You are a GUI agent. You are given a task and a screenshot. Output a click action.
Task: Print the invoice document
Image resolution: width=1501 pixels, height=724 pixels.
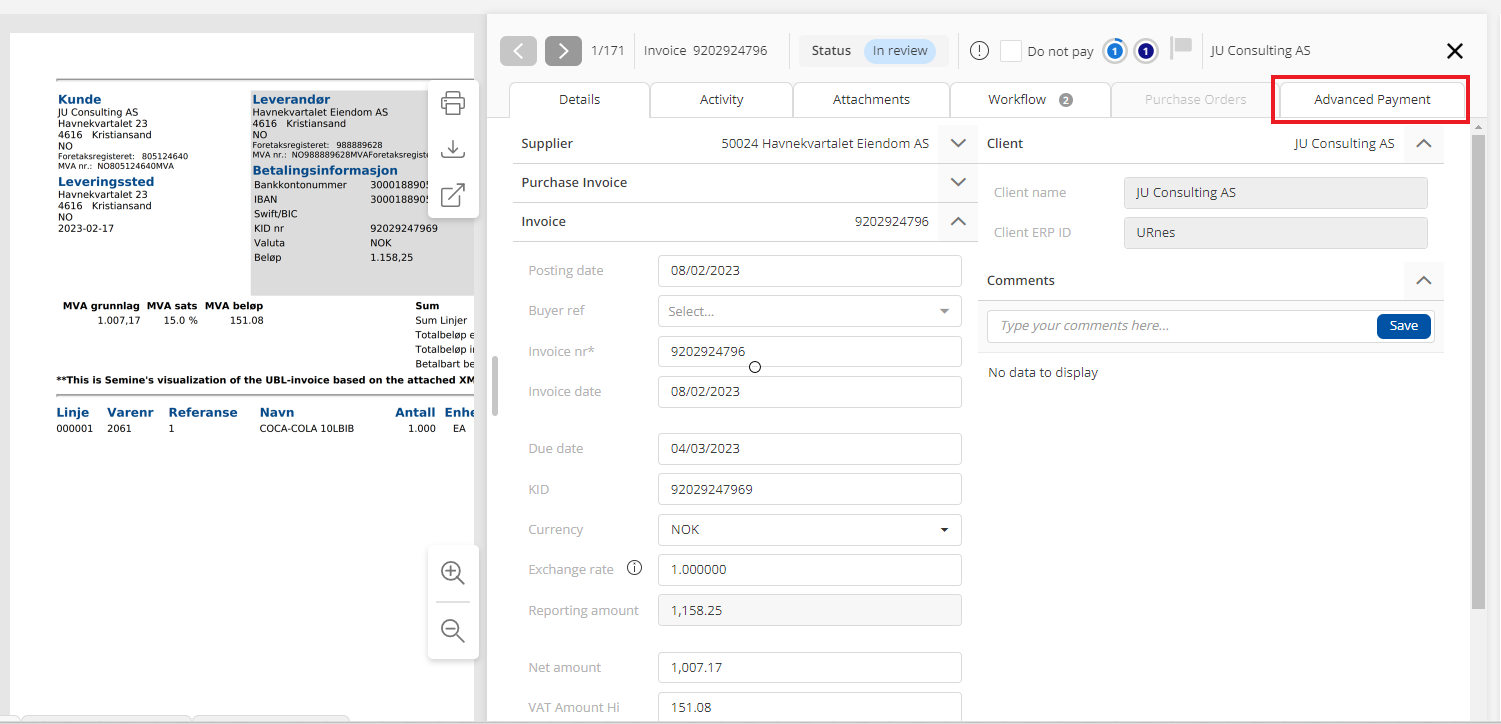(453, 103)
